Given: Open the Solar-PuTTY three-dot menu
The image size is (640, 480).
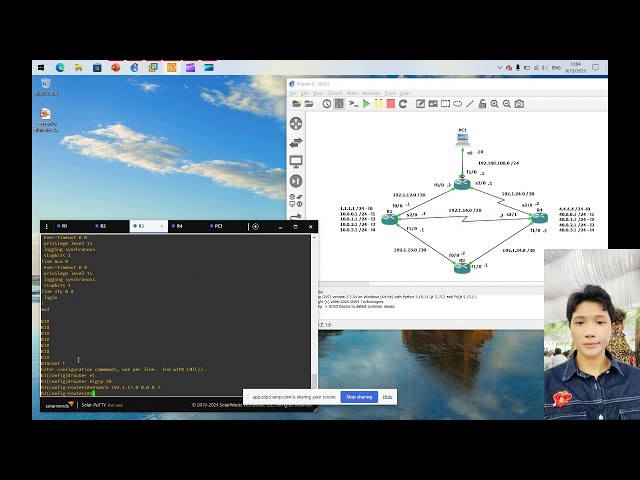Looking at the screenshot, I should pyautogui.click(x=47, y=226).
